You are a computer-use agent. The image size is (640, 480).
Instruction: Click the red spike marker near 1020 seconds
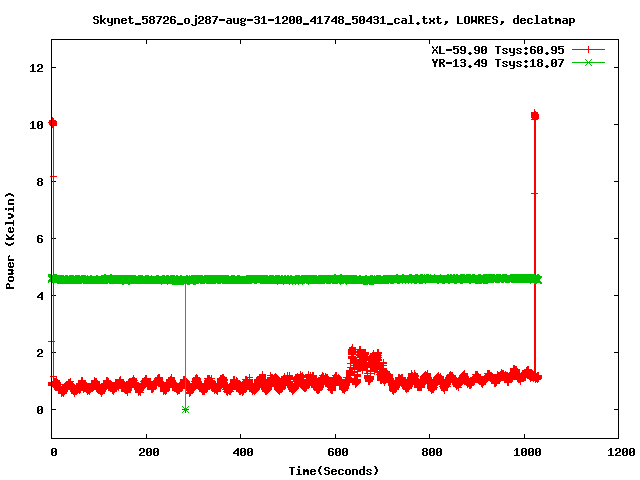coord(535,116)
